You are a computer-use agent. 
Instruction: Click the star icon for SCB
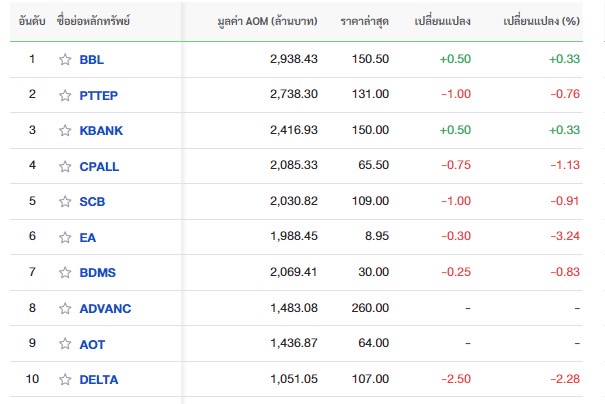65,201
